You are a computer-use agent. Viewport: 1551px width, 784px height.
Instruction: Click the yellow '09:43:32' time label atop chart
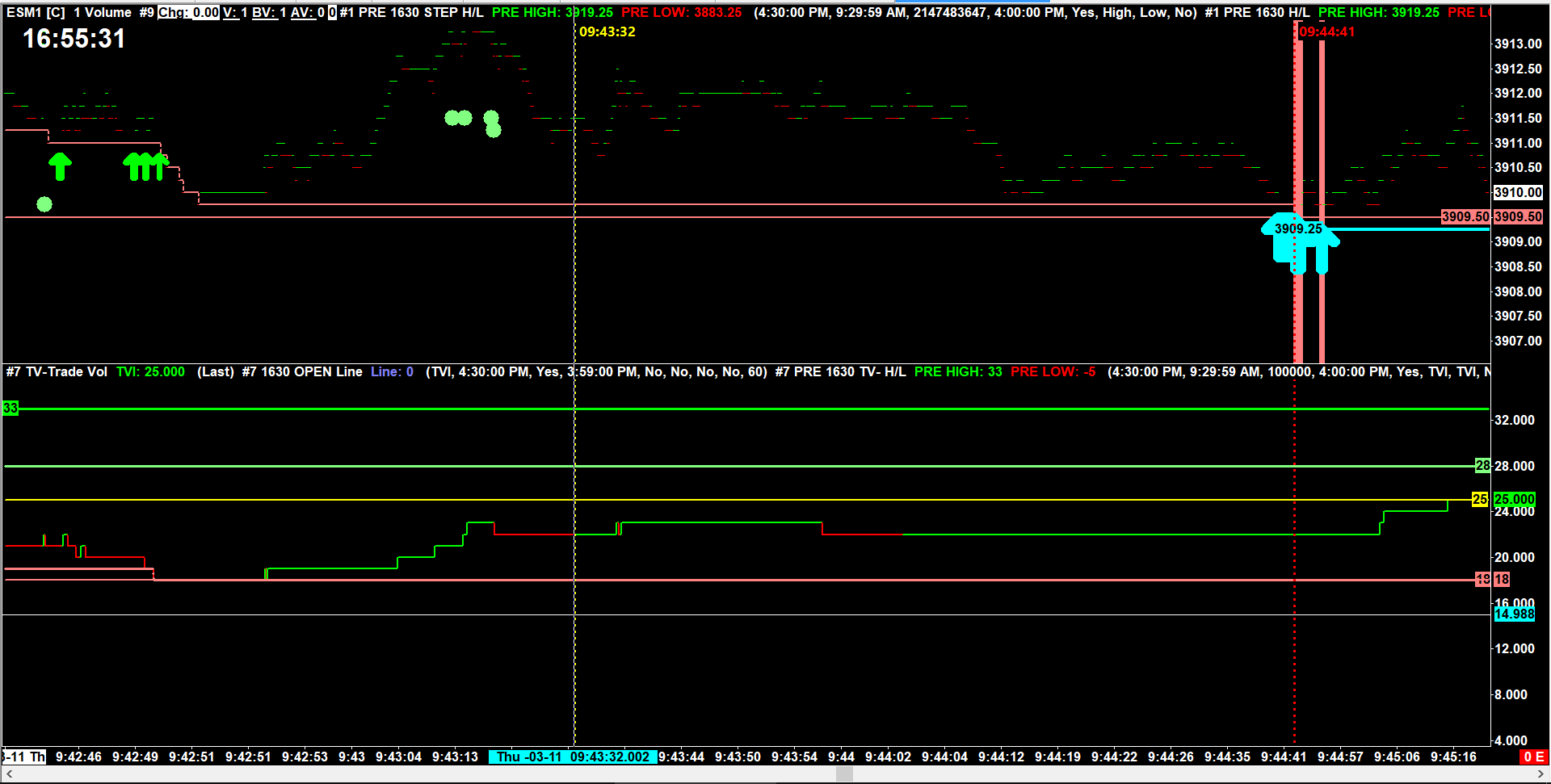(607, 31)
